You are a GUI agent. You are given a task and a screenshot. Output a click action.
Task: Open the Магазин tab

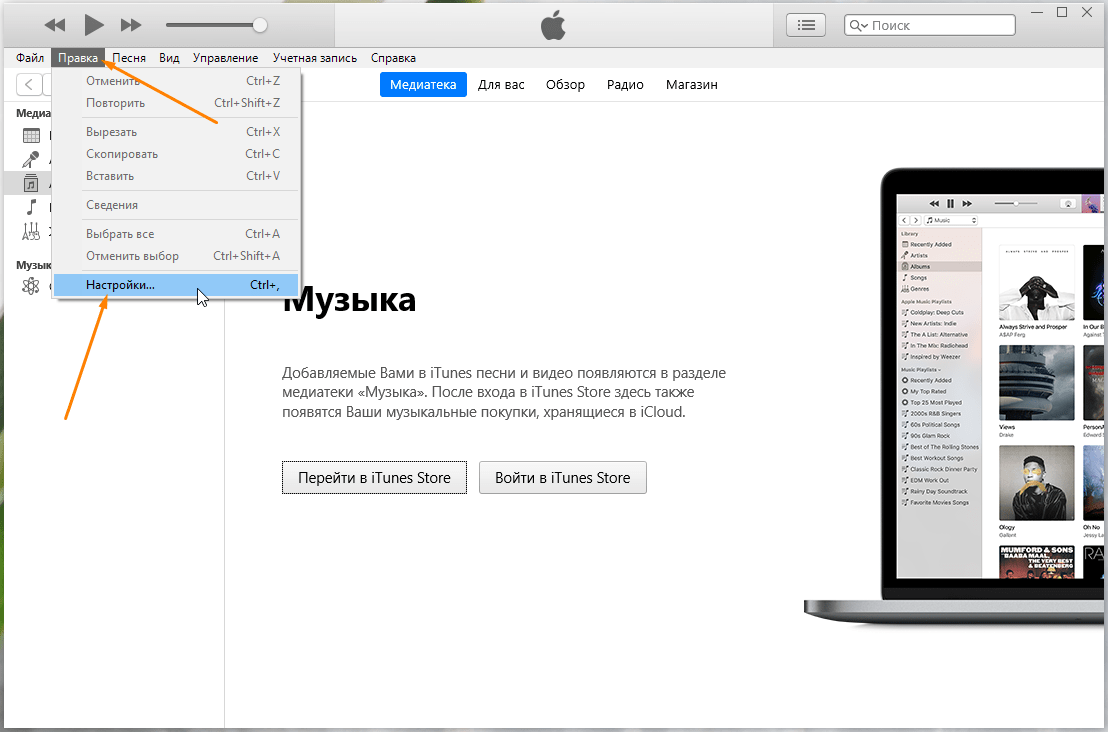pyautogui.click(x=692, y=85)
